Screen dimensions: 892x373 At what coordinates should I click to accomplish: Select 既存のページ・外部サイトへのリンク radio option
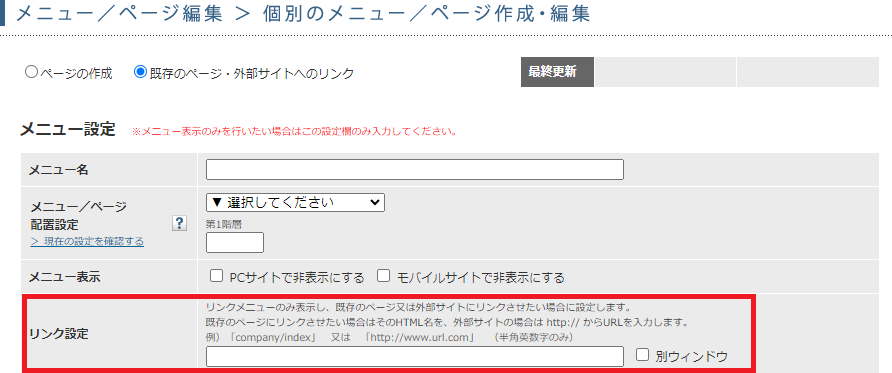140,72
